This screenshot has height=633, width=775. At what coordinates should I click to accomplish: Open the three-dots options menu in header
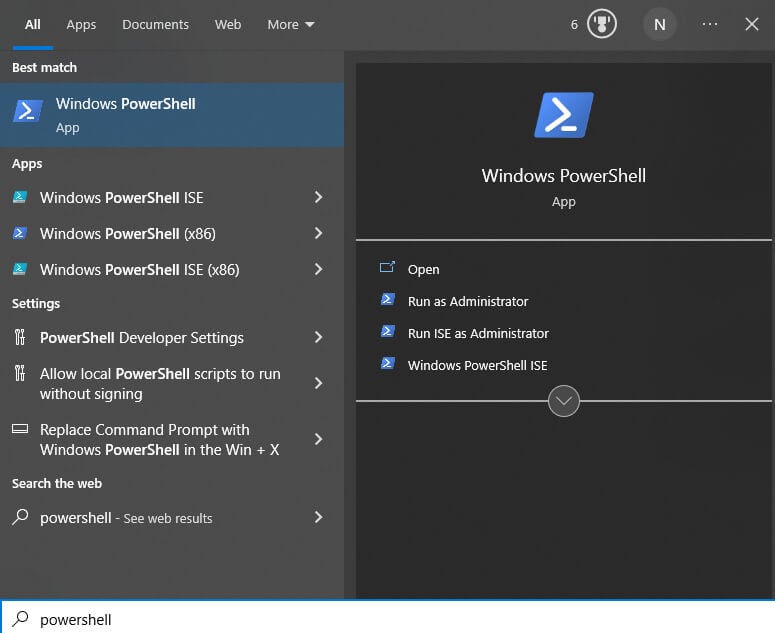710,24
